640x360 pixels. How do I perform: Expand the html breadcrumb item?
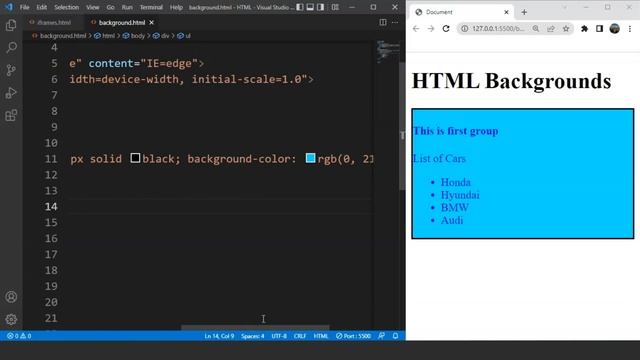[x=108, y=36]
